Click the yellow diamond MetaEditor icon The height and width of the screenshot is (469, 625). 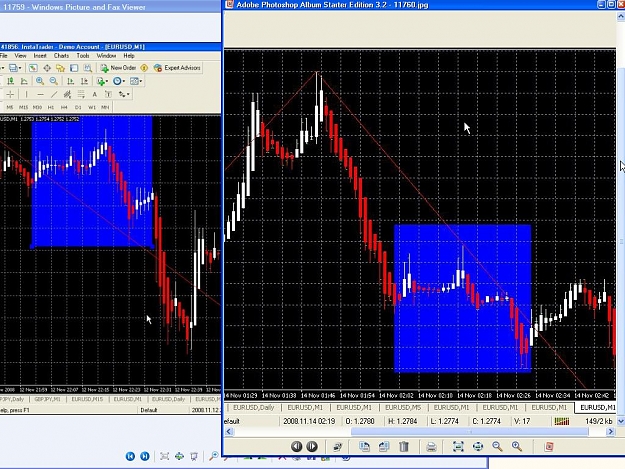144,68
